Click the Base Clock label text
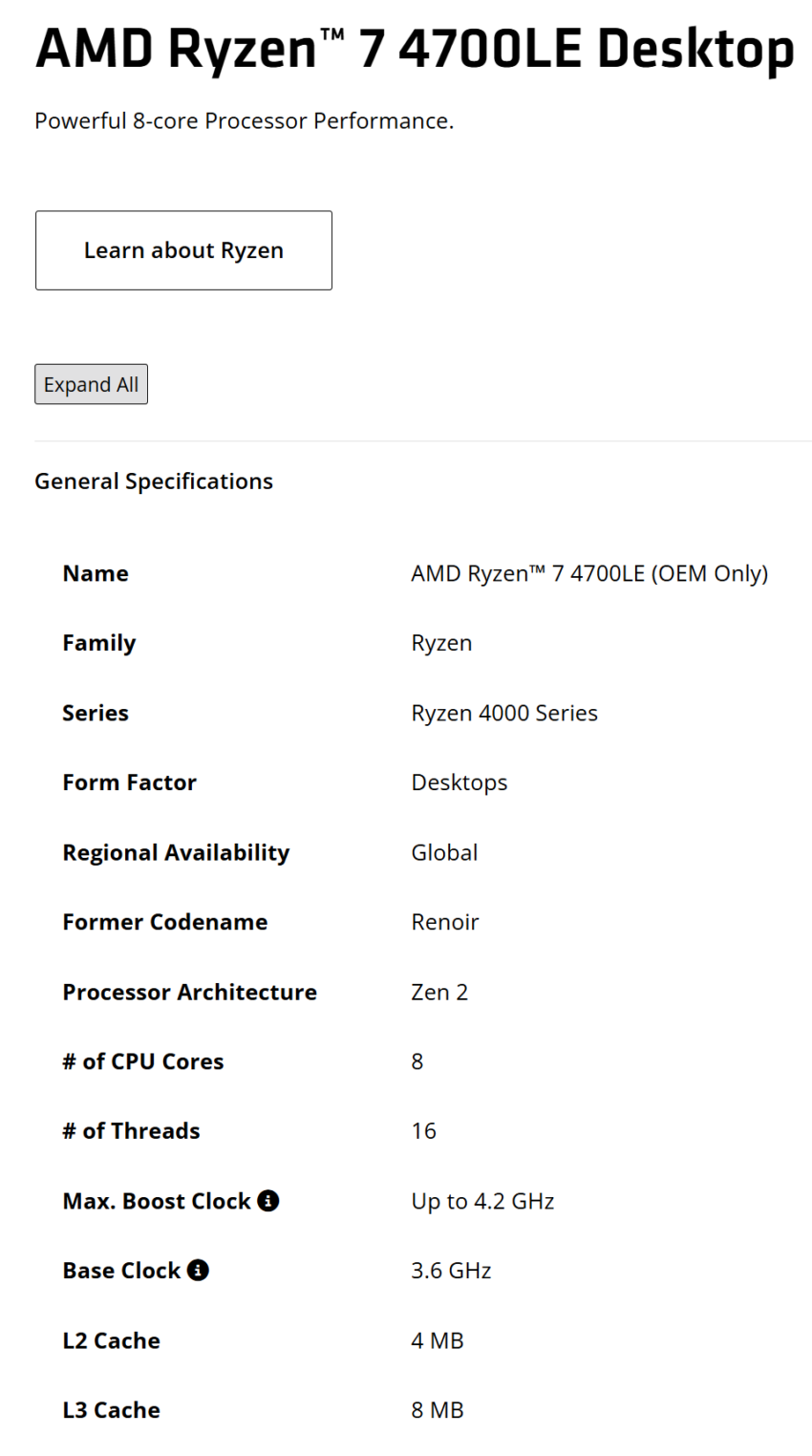The height and width of the screenshot is (1456, 812). 121,1271
